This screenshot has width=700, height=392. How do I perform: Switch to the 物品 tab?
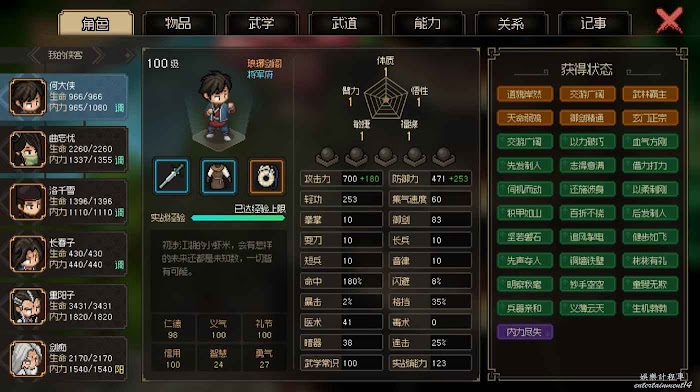point(178,23)
